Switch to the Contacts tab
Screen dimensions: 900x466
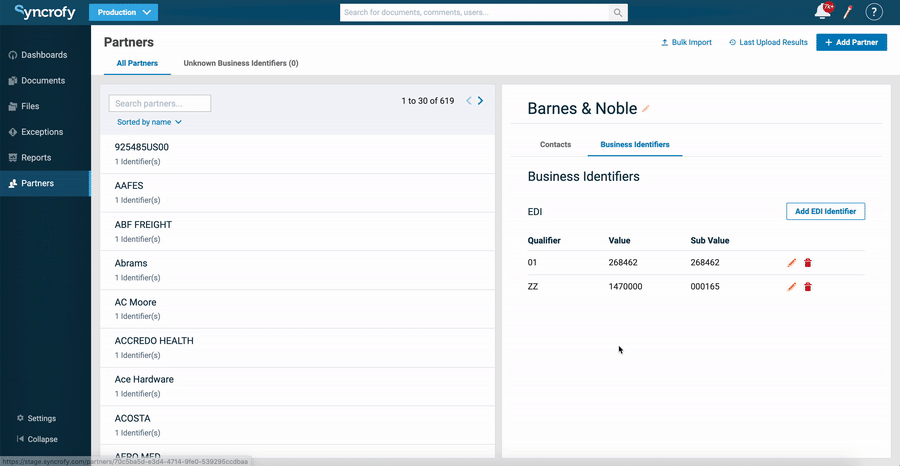[555, 145]
